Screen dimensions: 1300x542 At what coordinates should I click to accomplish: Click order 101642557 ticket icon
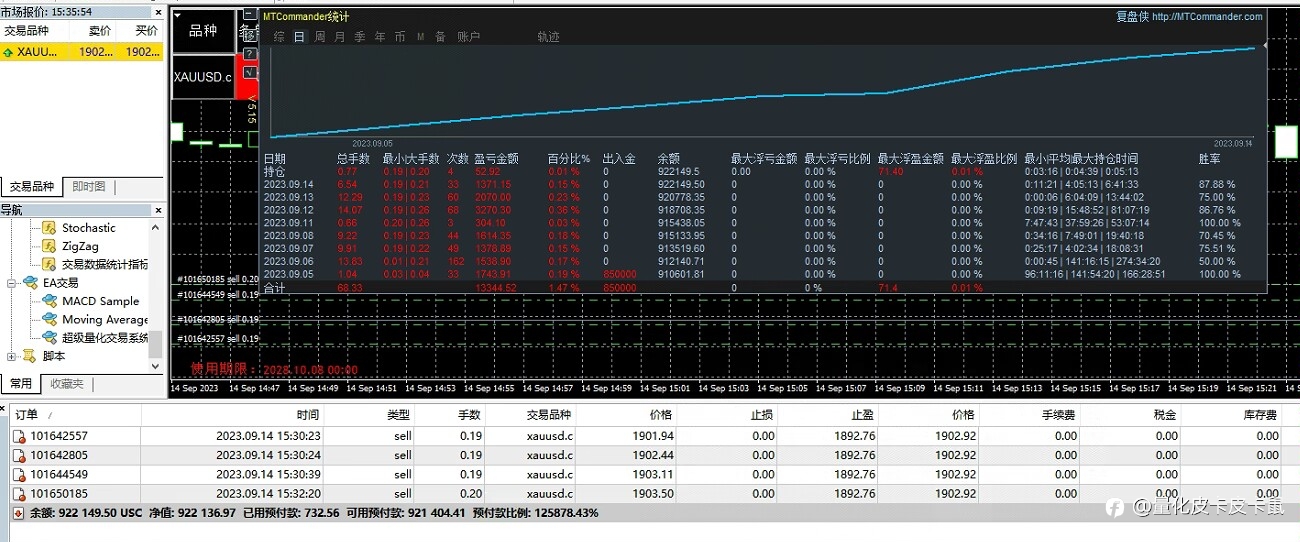tap(19, 436)
